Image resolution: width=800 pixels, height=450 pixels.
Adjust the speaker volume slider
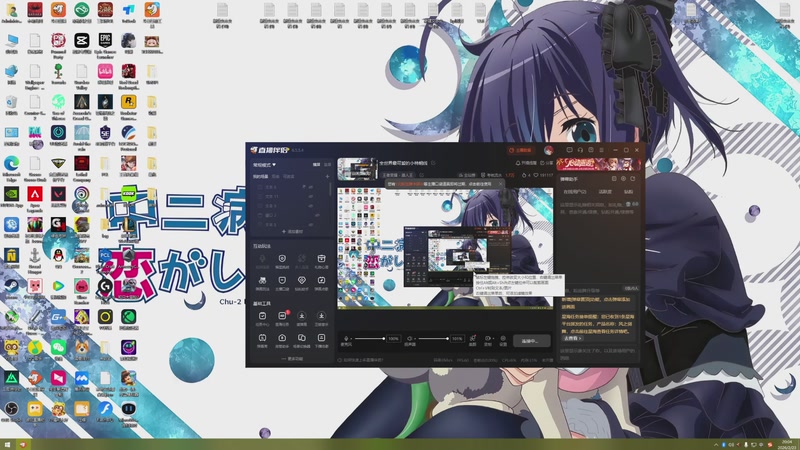point(434,338)
